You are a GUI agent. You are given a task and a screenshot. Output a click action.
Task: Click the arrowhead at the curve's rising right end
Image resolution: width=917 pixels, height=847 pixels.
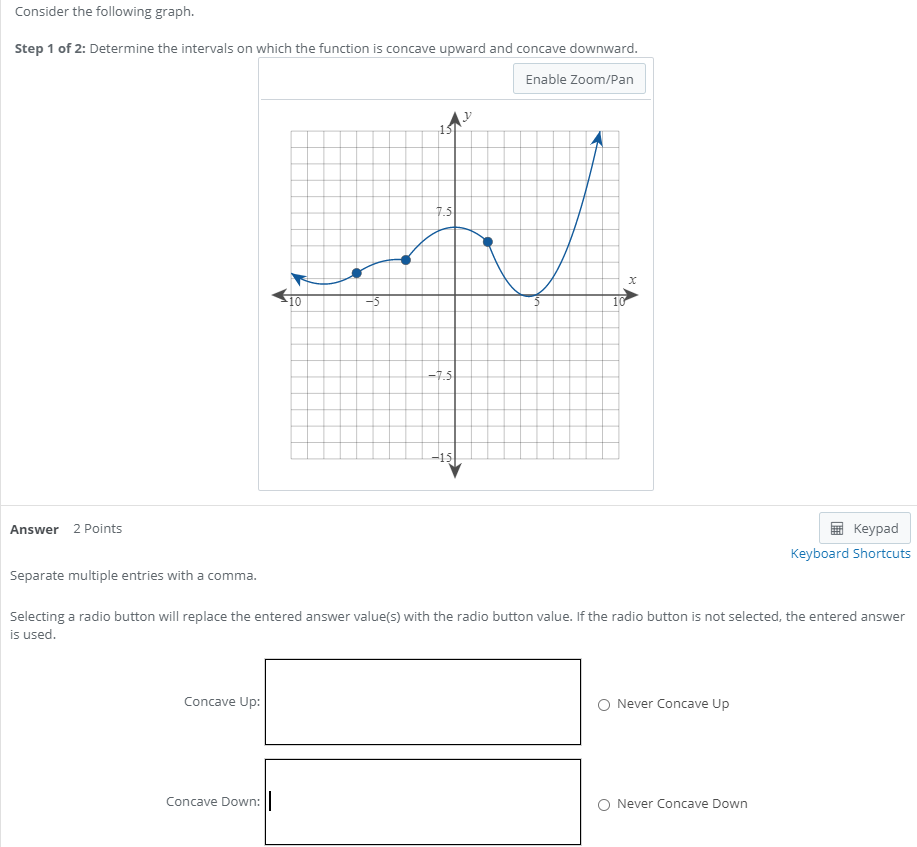tap(598, 136)
